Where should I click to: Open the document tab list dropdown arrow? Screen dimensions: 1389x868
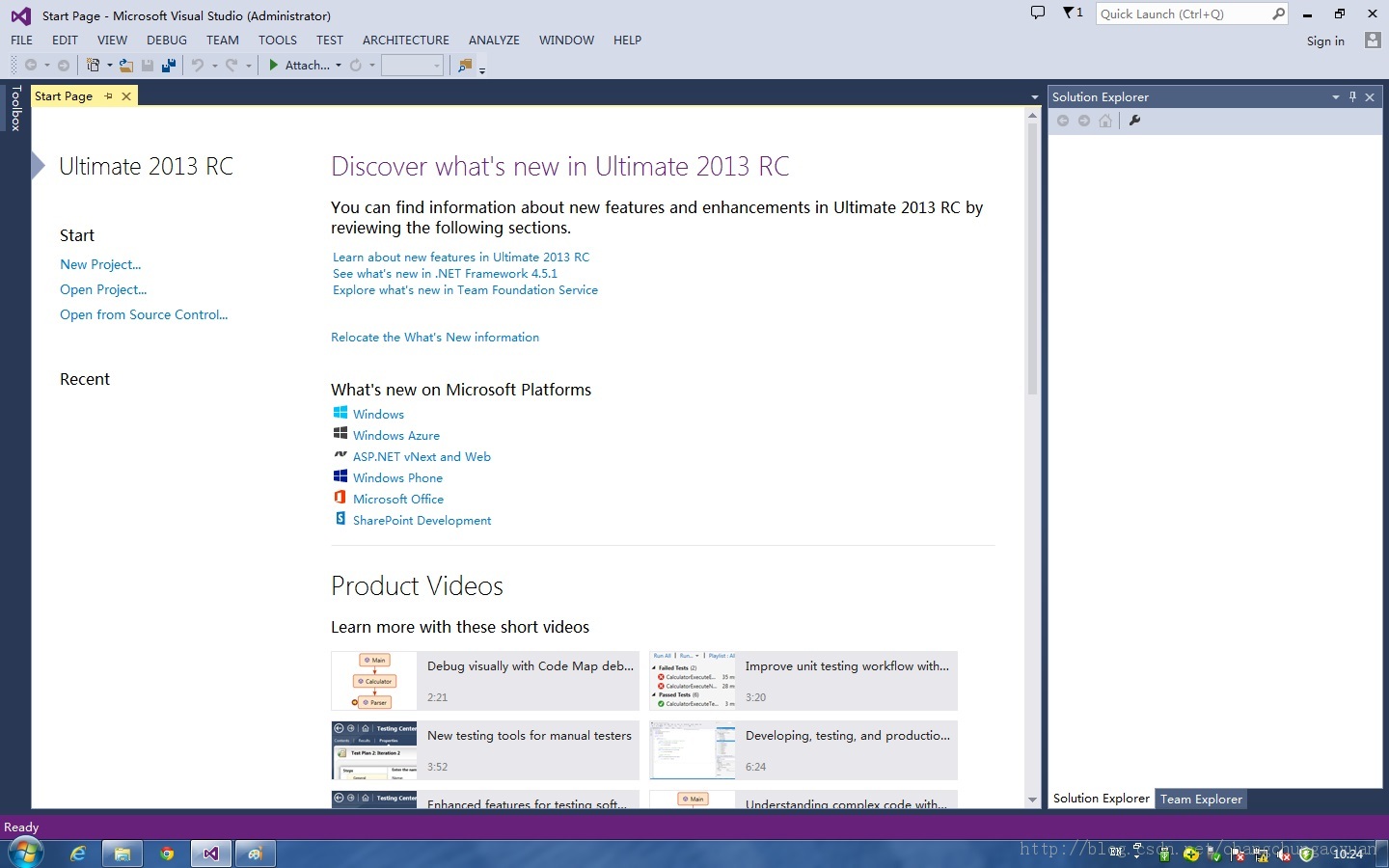(x=1035, y=97)
